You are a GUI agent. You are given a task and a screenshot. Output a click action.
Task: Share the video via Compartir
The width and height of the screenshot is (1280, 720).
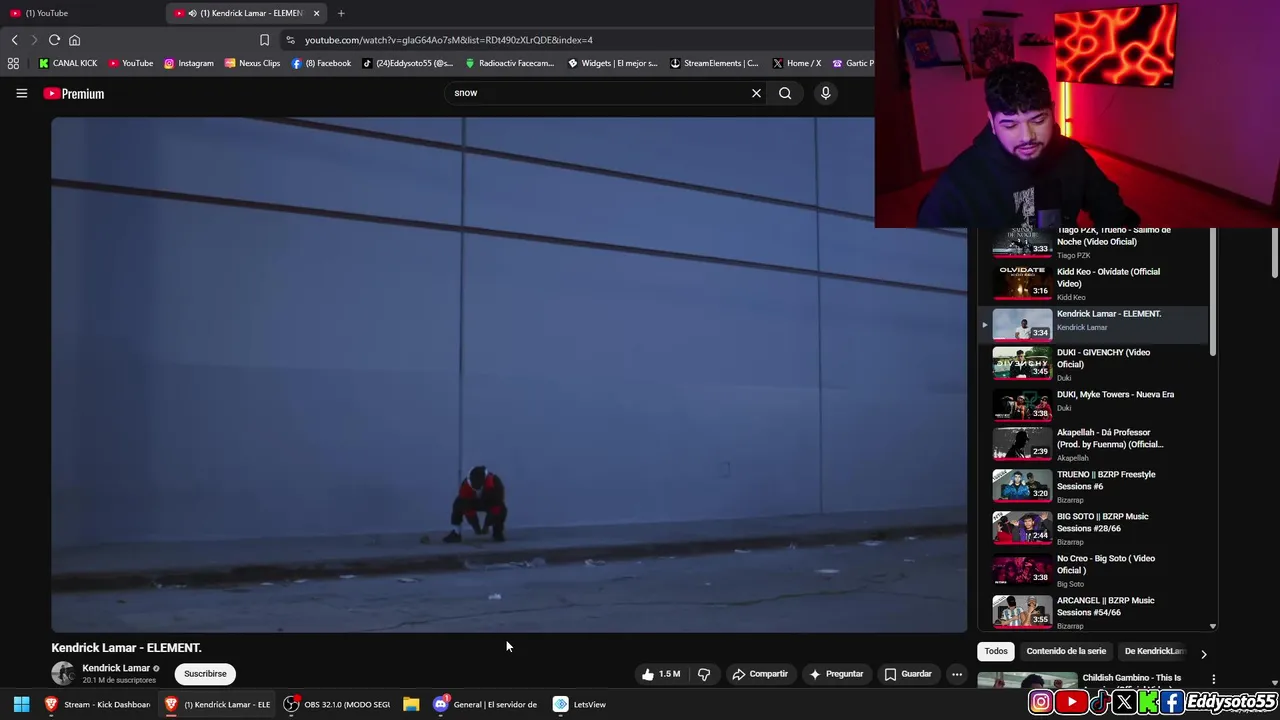(x=760, y=674)
